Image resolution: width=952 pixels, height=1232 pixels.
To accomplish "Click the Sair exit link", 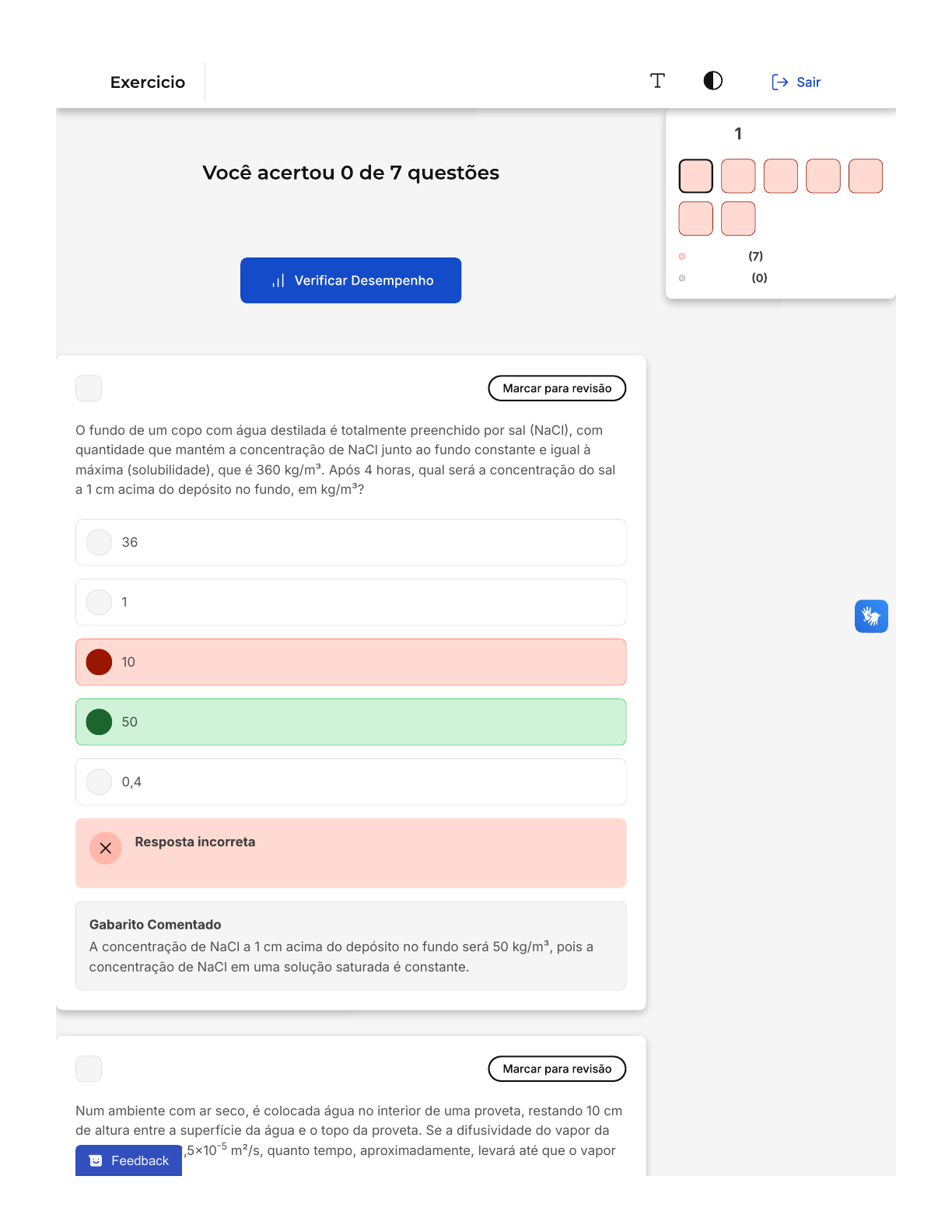I will click(x=796, y=82).
